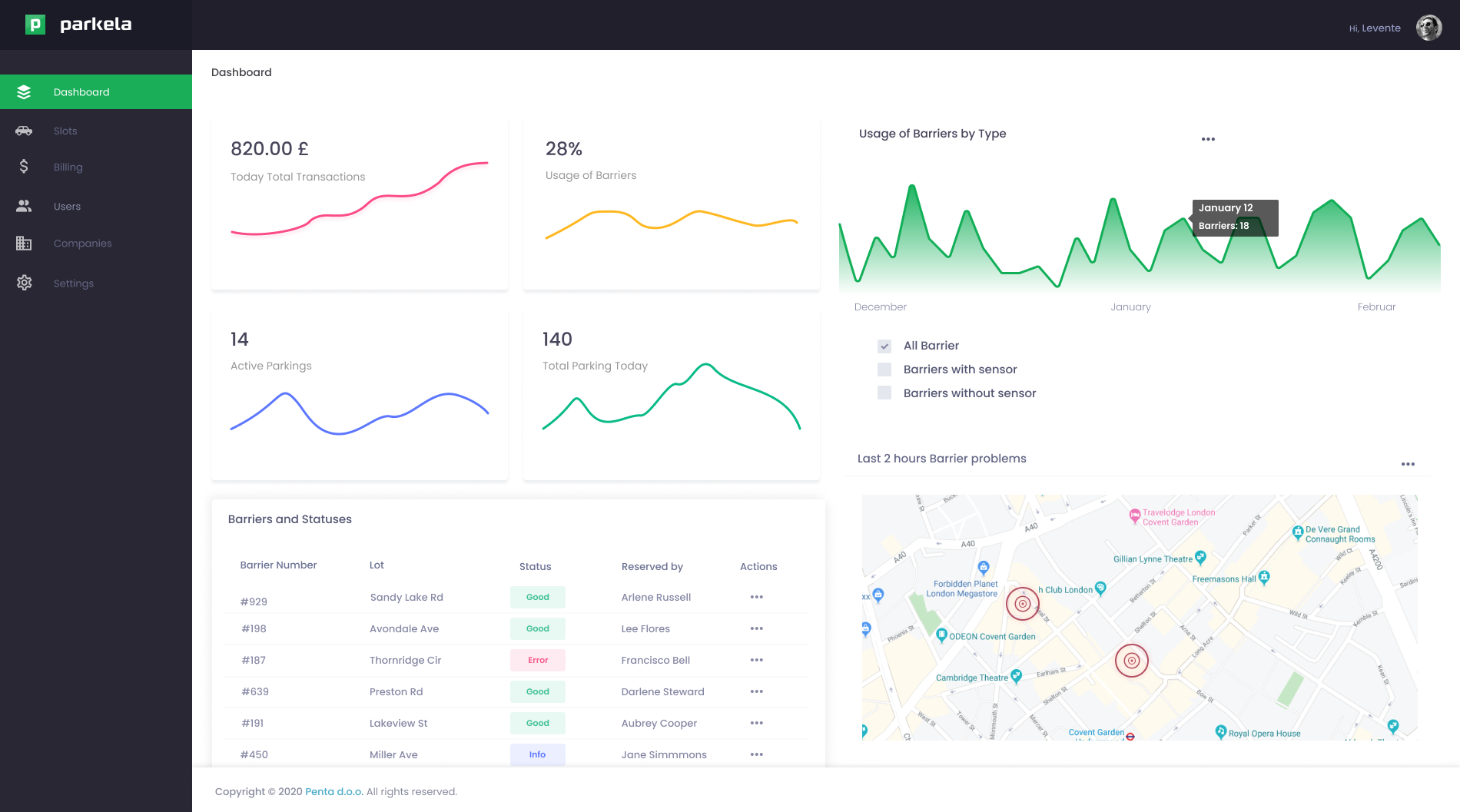Click the Slots car icon
Screen dimensions: 1460x812
[x=24, y=131]
